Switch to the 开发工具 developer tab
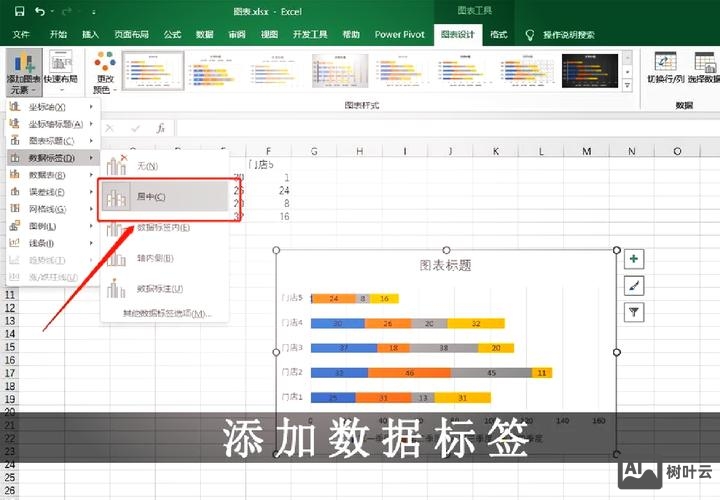720x500 pixels. (310, 34)
